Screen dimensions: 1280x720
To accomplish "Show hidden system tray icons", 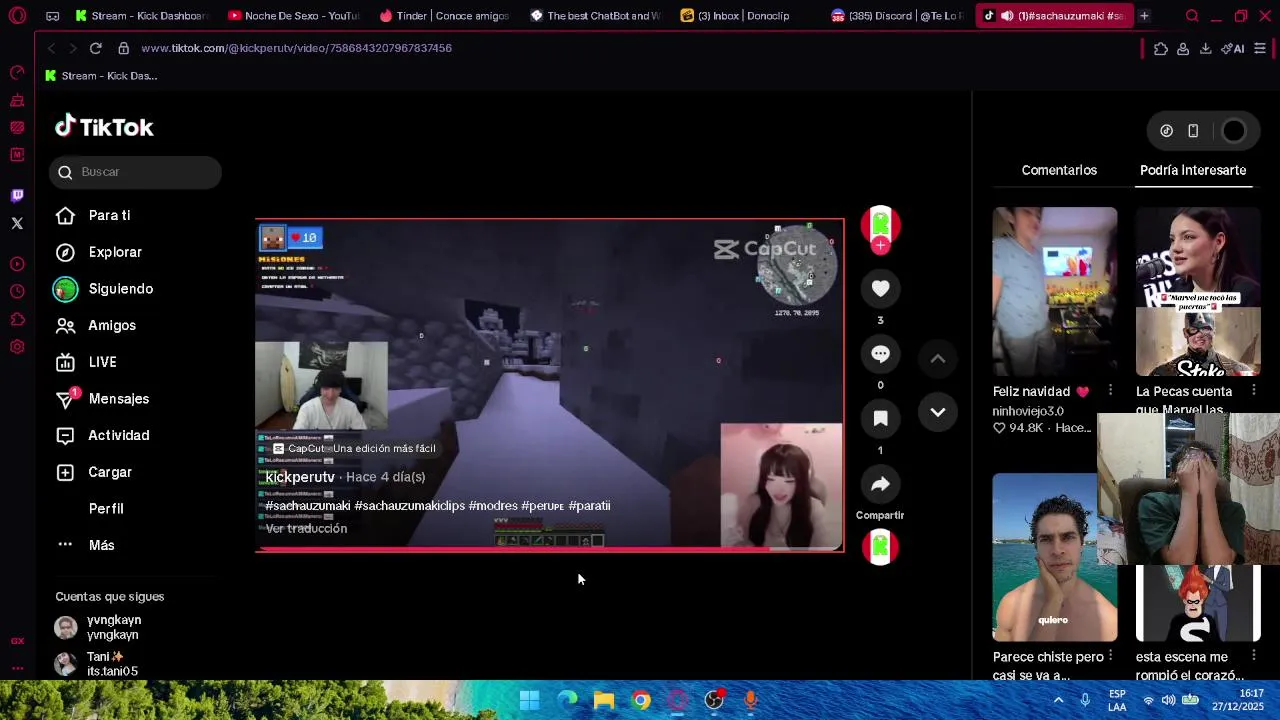I will (x=1058, y=700).
